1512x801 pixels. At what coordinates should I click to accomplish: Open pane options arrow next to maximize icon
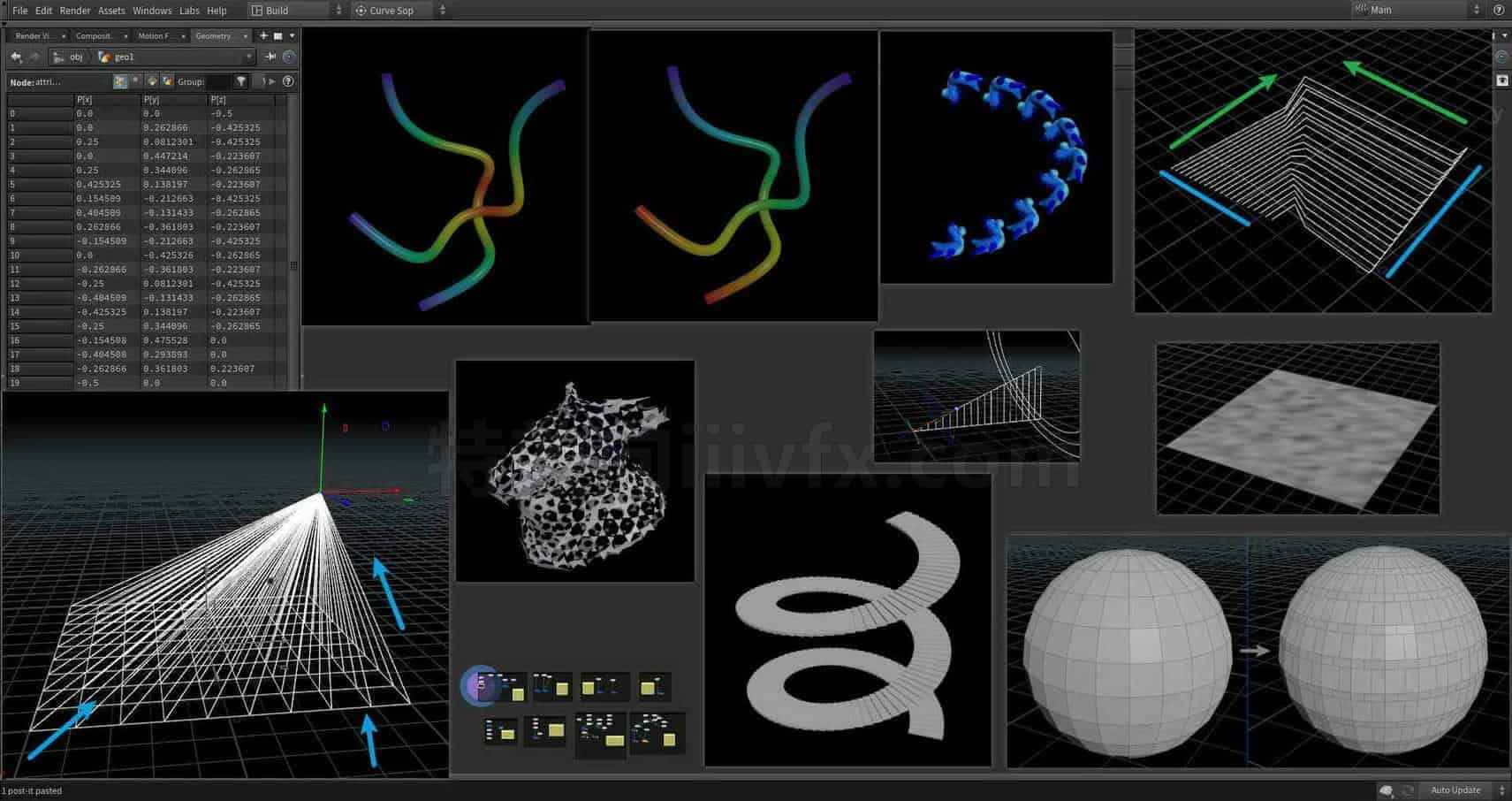coord(292,36)
